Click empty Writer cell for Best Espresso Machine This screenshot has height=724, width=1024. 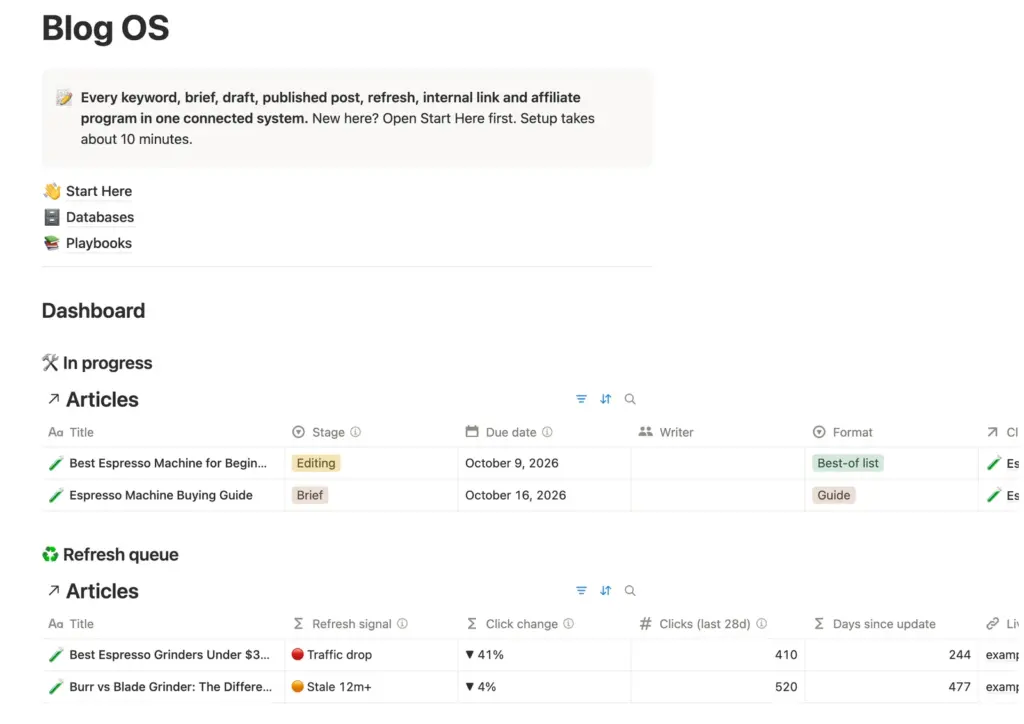(718, 464)
